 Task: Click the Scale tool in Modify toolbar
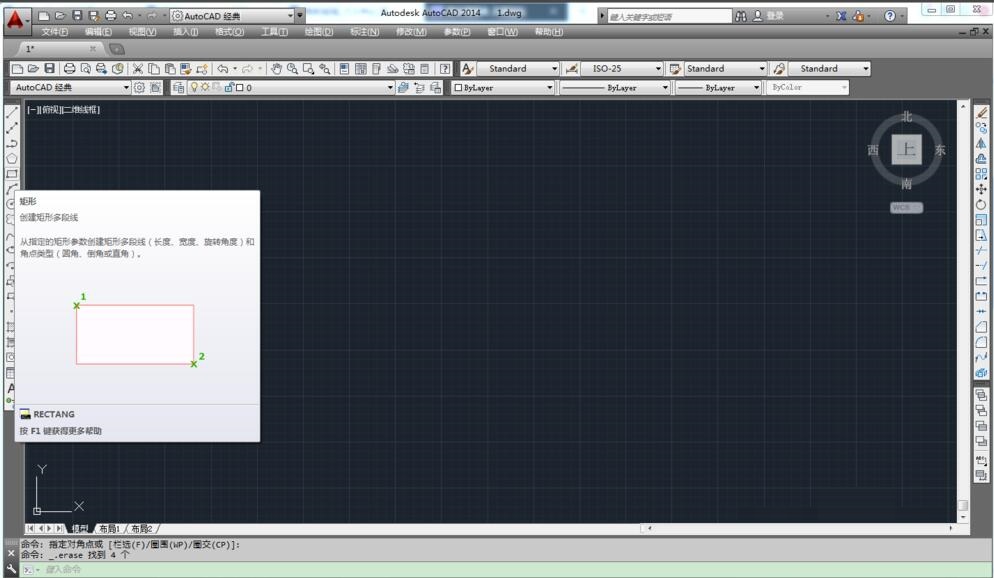click(x=981, y=220)
